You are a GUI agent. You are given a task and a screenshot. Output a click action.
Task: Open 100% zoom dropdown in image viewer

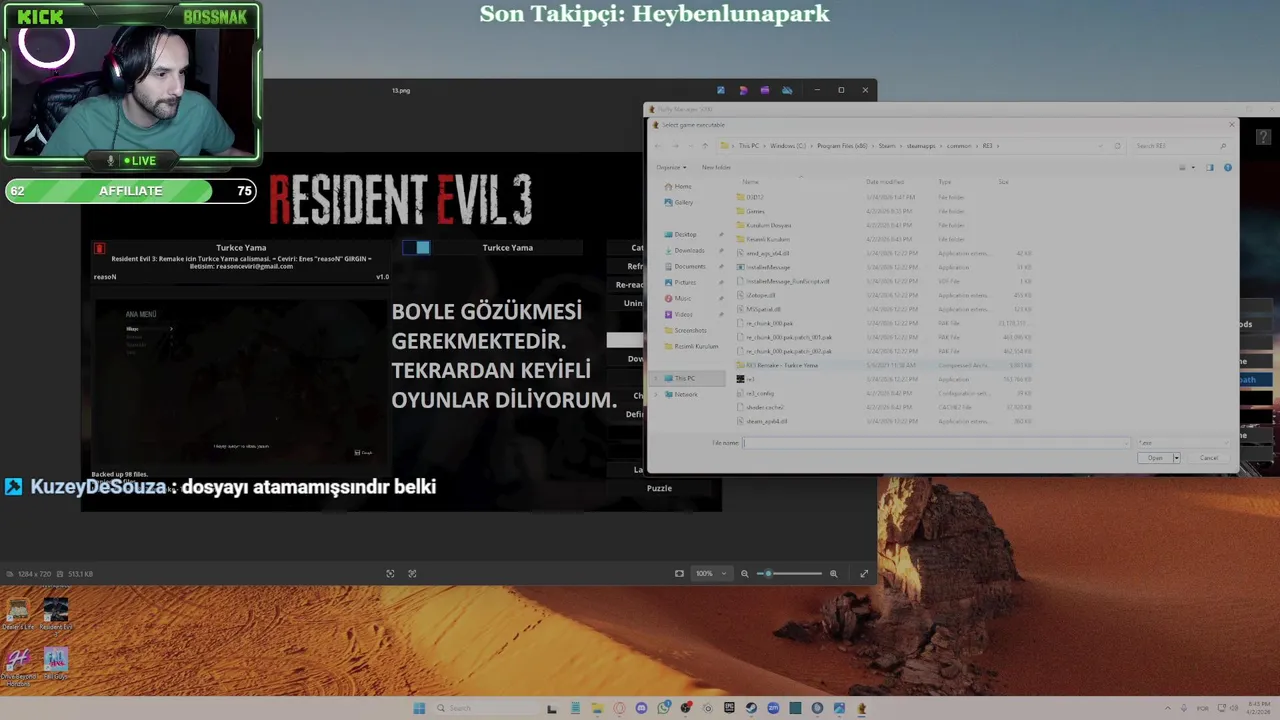[x=711, y=574]
